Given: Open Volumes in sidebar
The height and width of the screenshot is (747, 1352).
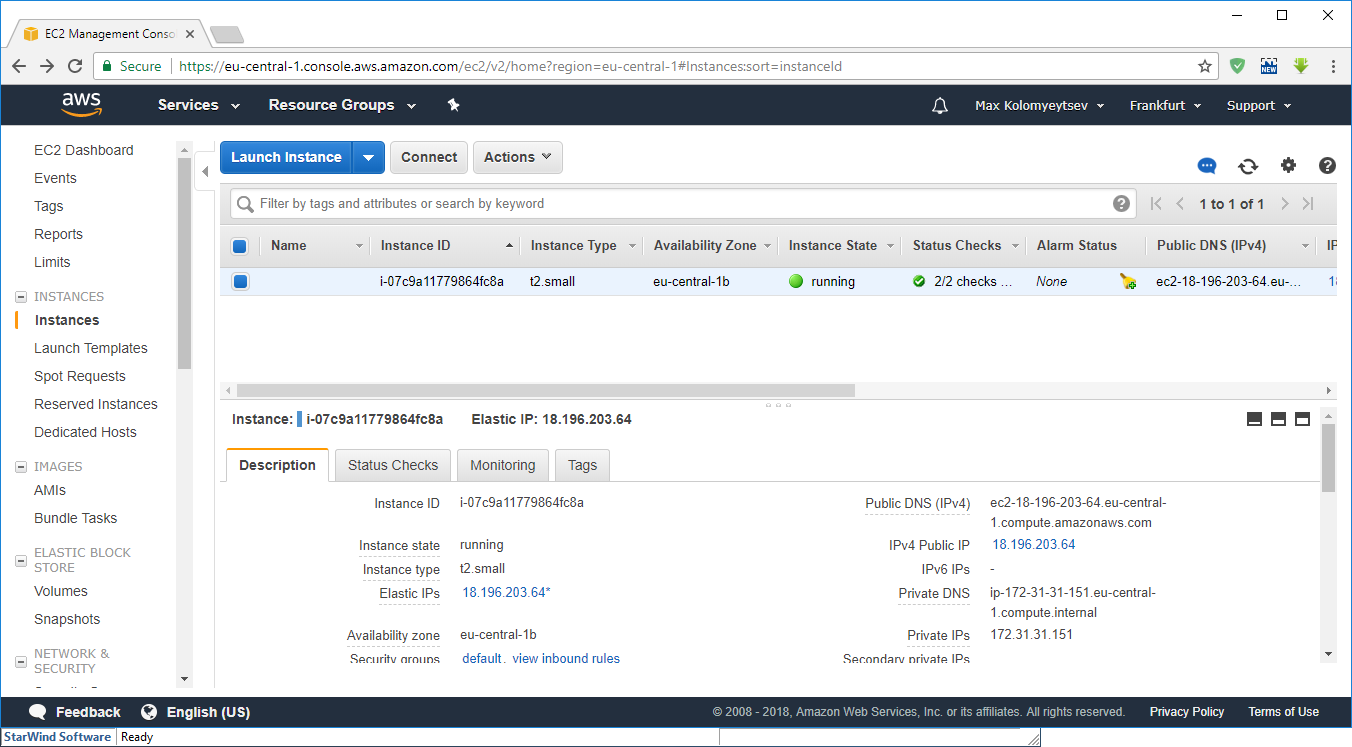Looking at the screenshot, I should tap(61, 591).
